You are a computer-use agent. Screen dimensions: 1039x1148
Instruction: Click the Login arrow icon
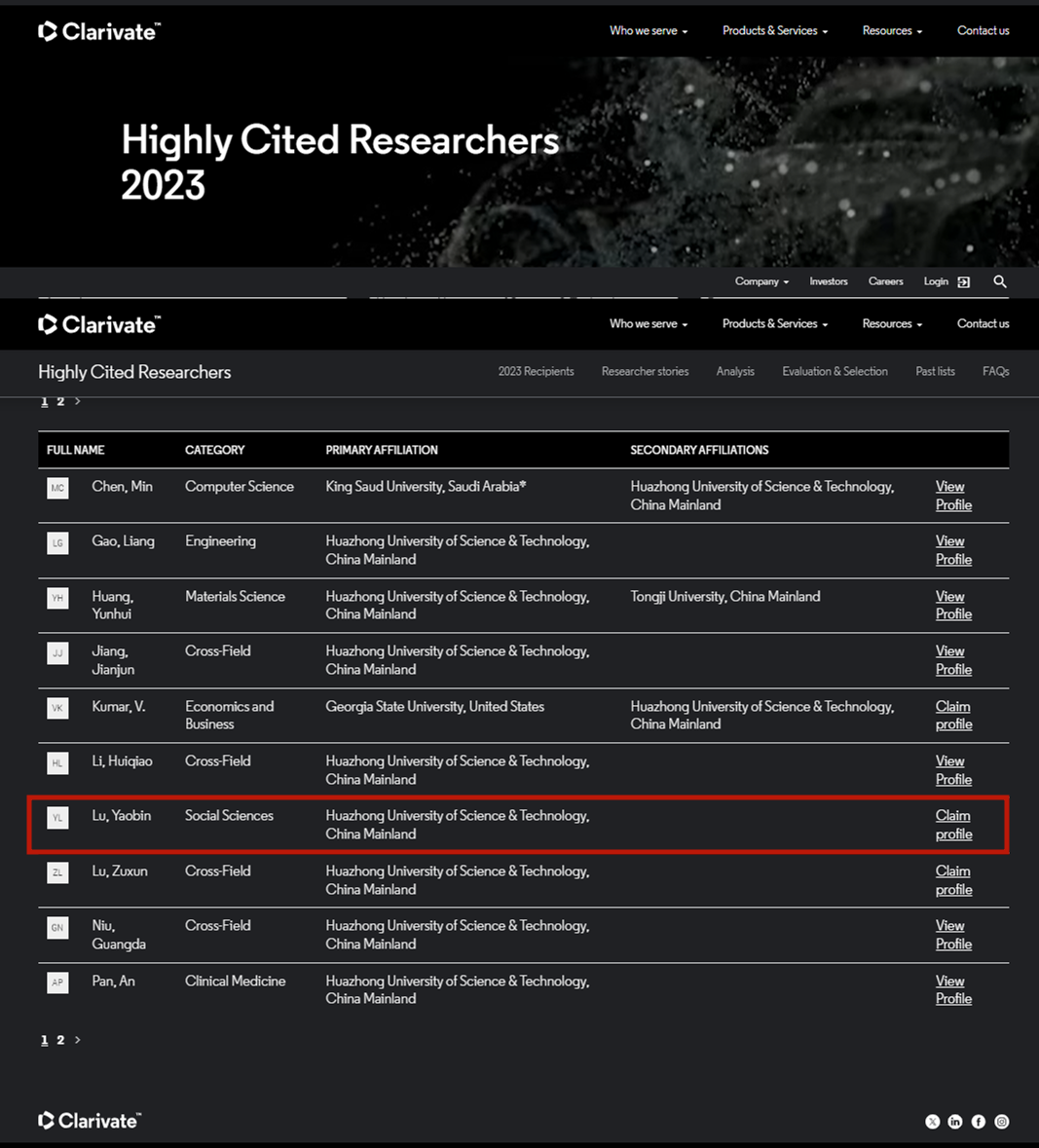pos(963,281)
